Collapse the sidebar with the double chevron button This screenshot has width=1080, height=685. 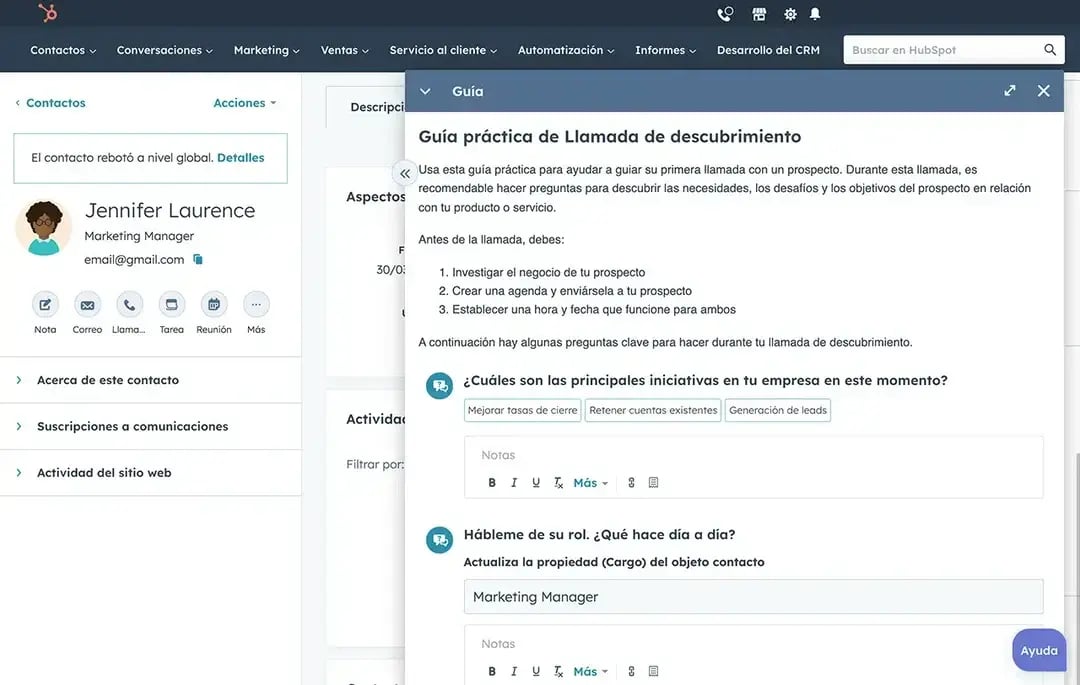pos(405,173)
